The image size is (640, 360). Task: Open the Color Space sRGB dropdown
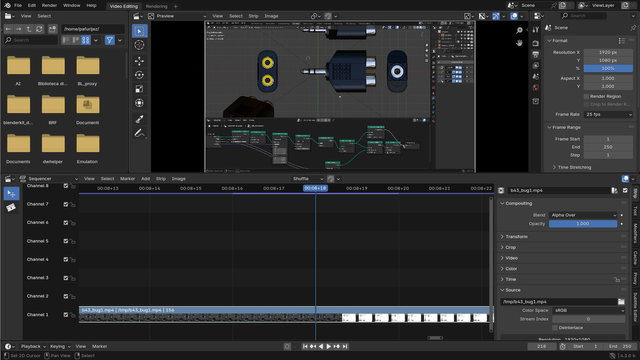click(588, 311)
